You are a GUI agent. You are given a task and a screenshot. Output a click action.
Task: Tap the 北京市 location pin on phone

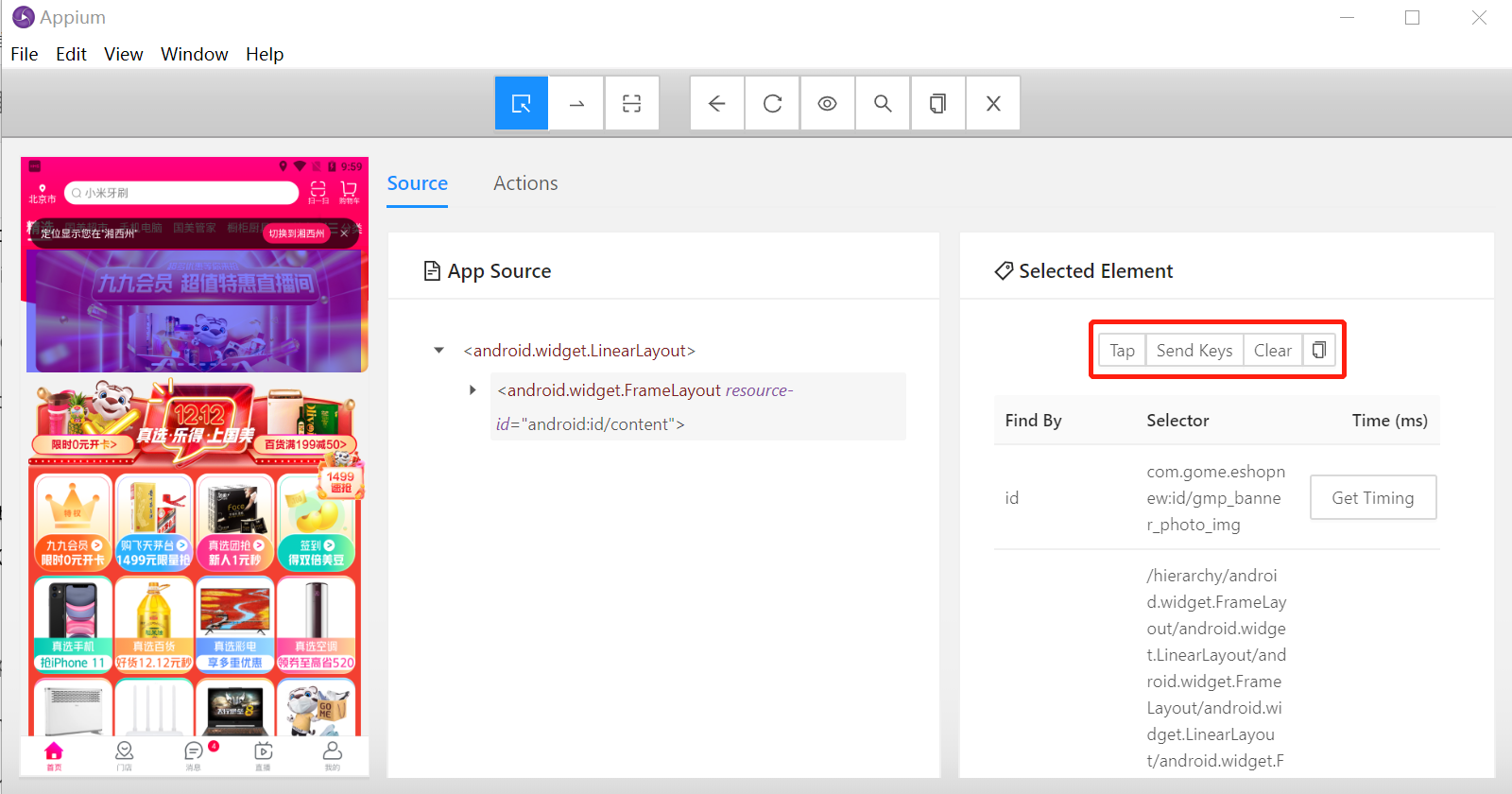pyautogui.click(x=42, y=193)
